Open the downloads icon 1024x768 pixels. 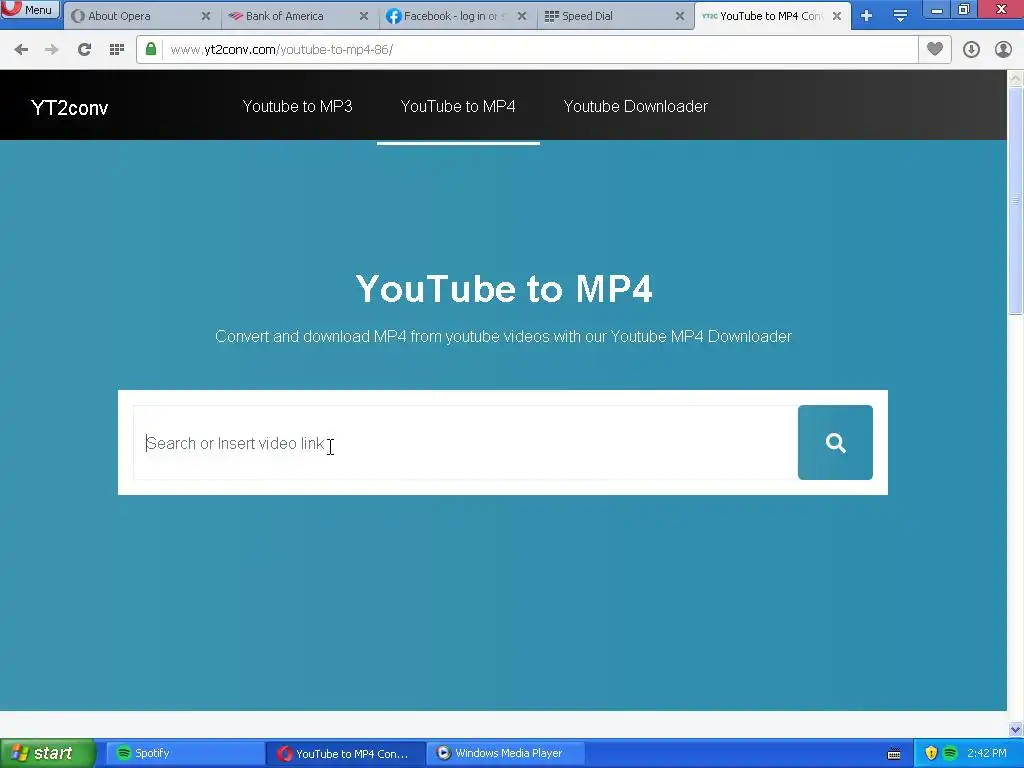point(971,50)
